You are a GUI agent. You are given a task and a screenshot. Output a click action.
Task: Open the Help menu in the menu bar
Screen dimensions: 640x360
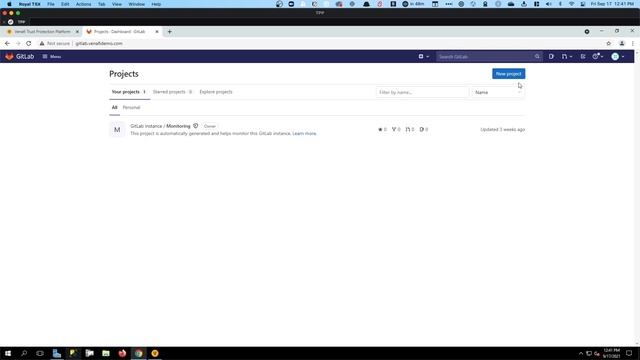tap(156, 4)
